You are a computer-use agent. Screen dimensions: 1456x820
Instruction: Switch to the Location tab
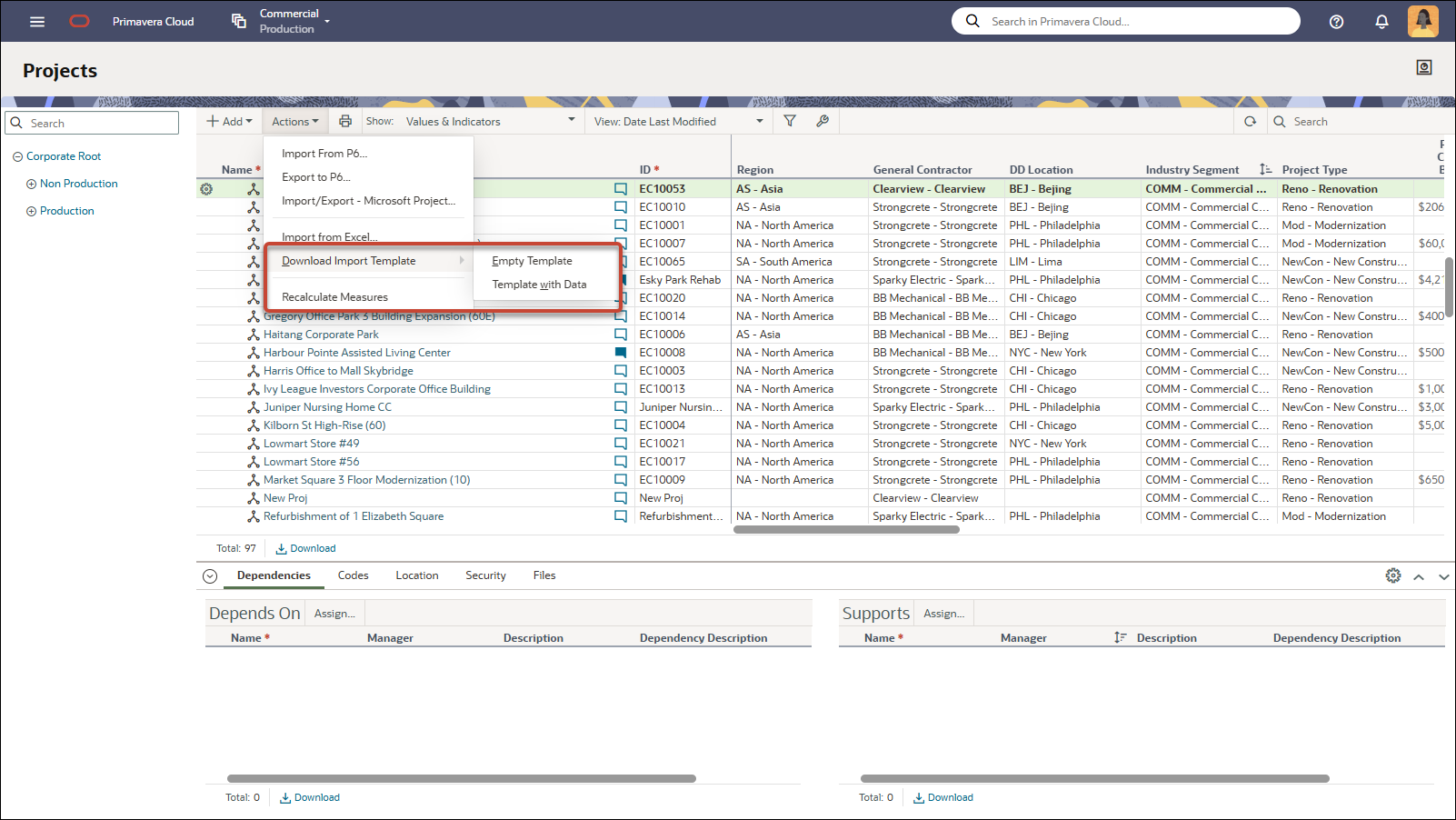417,575
